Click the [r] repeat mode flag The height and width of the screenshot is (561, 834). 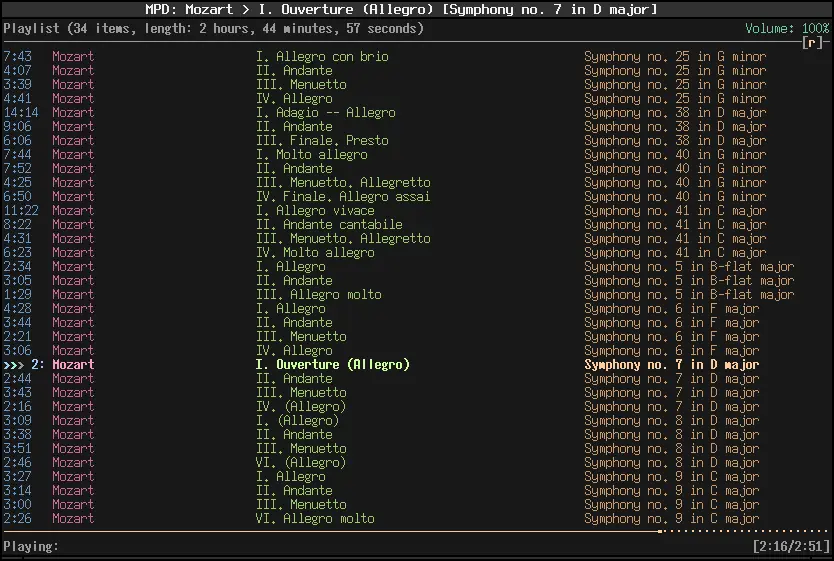(x=813, y=43)
